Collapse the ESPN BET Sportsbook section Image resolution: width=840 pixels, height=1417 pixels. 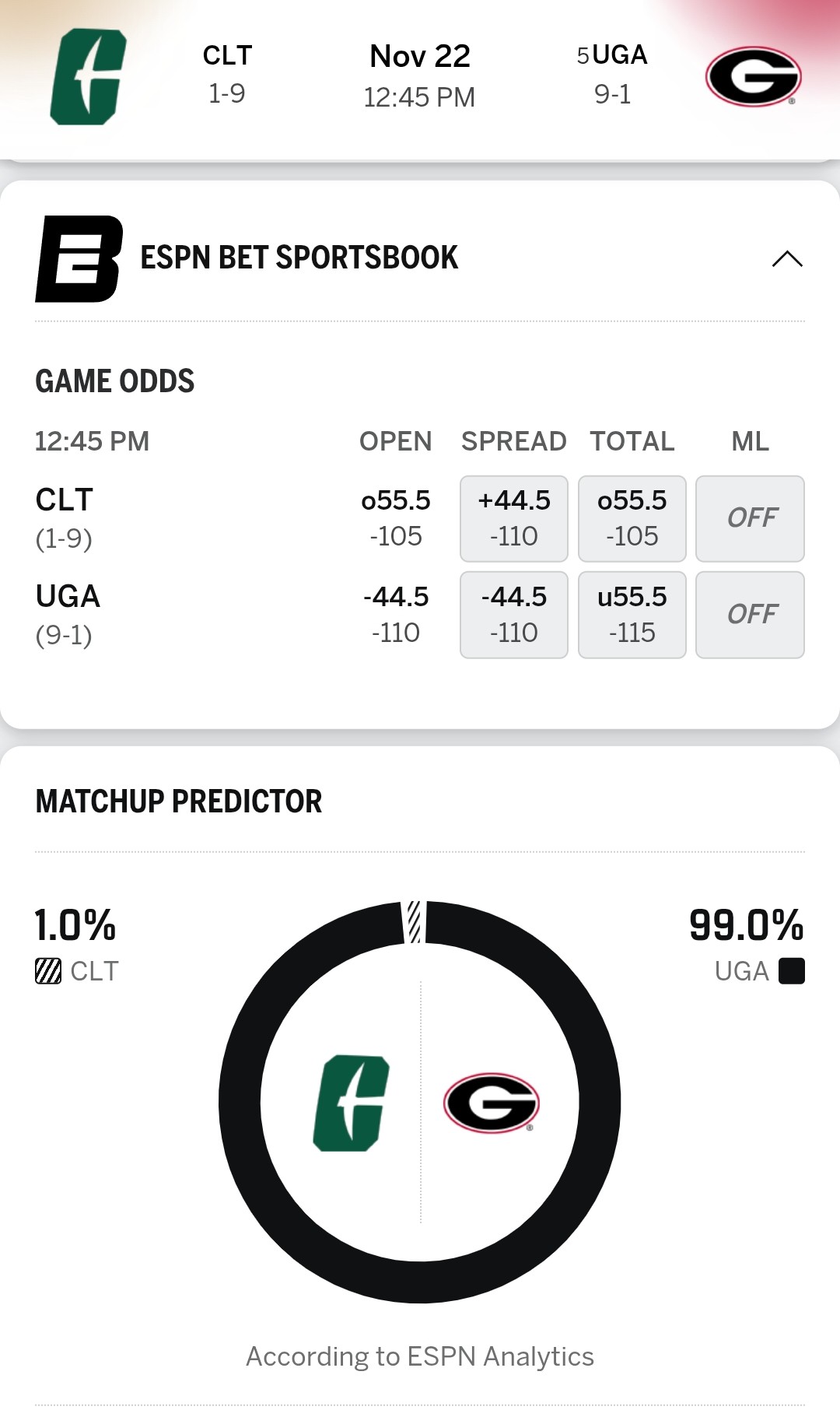786,258
